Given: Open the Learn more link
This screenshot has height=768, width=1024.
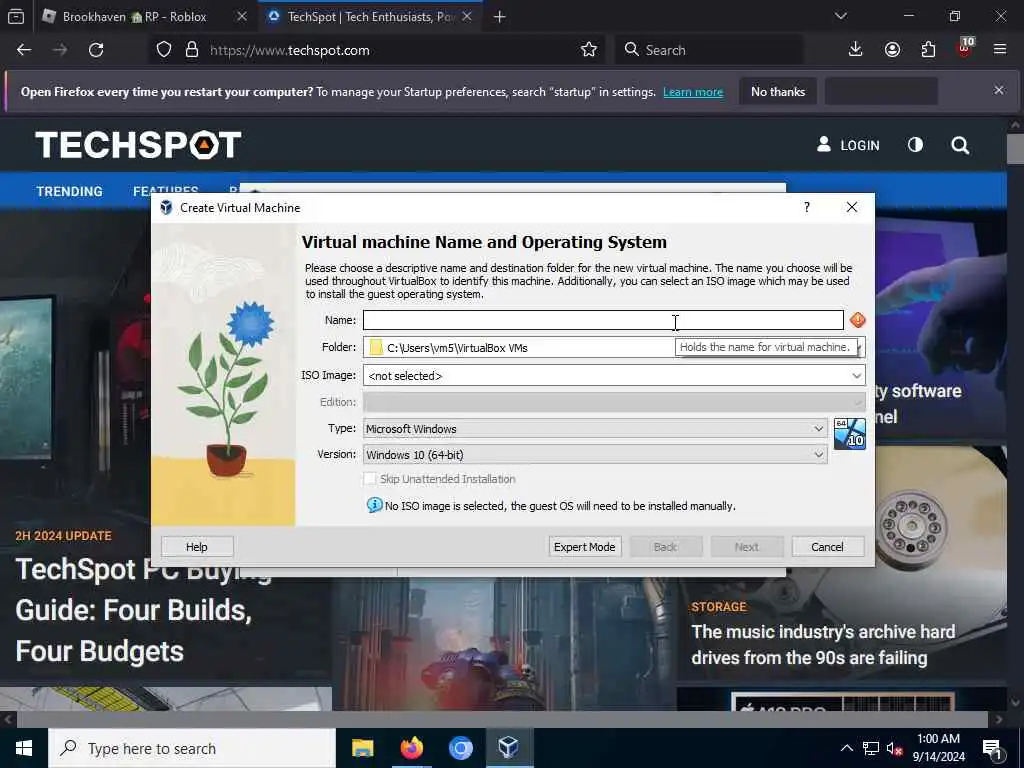Looking at the screenshot, I should click(693, 92).
